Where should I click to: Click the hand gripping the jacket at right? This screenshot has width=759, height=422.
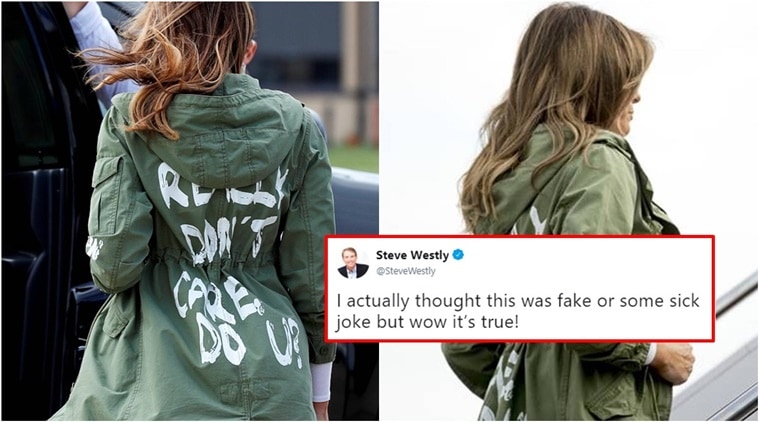click(673, 363)
